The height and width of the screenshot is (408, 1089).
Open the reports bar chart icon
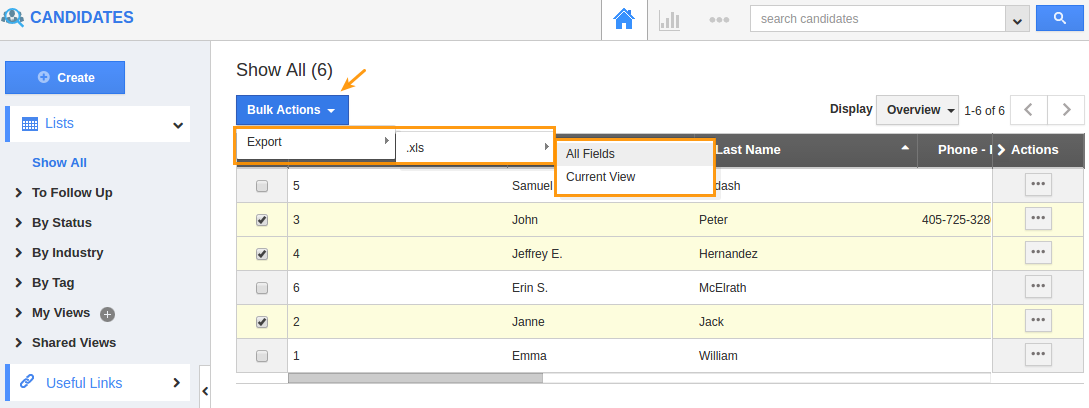669,20
